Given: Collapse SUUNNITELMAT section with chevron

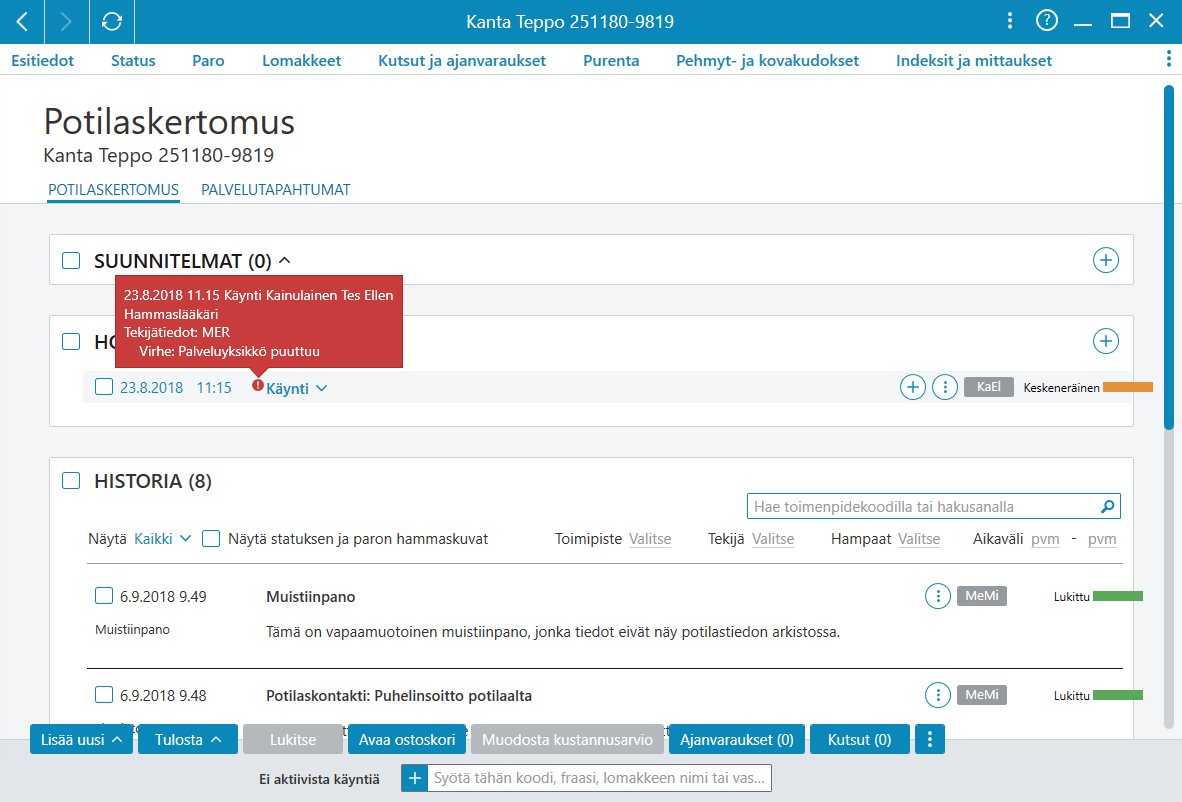Looking at the screenshot, I should click(284, 260).
